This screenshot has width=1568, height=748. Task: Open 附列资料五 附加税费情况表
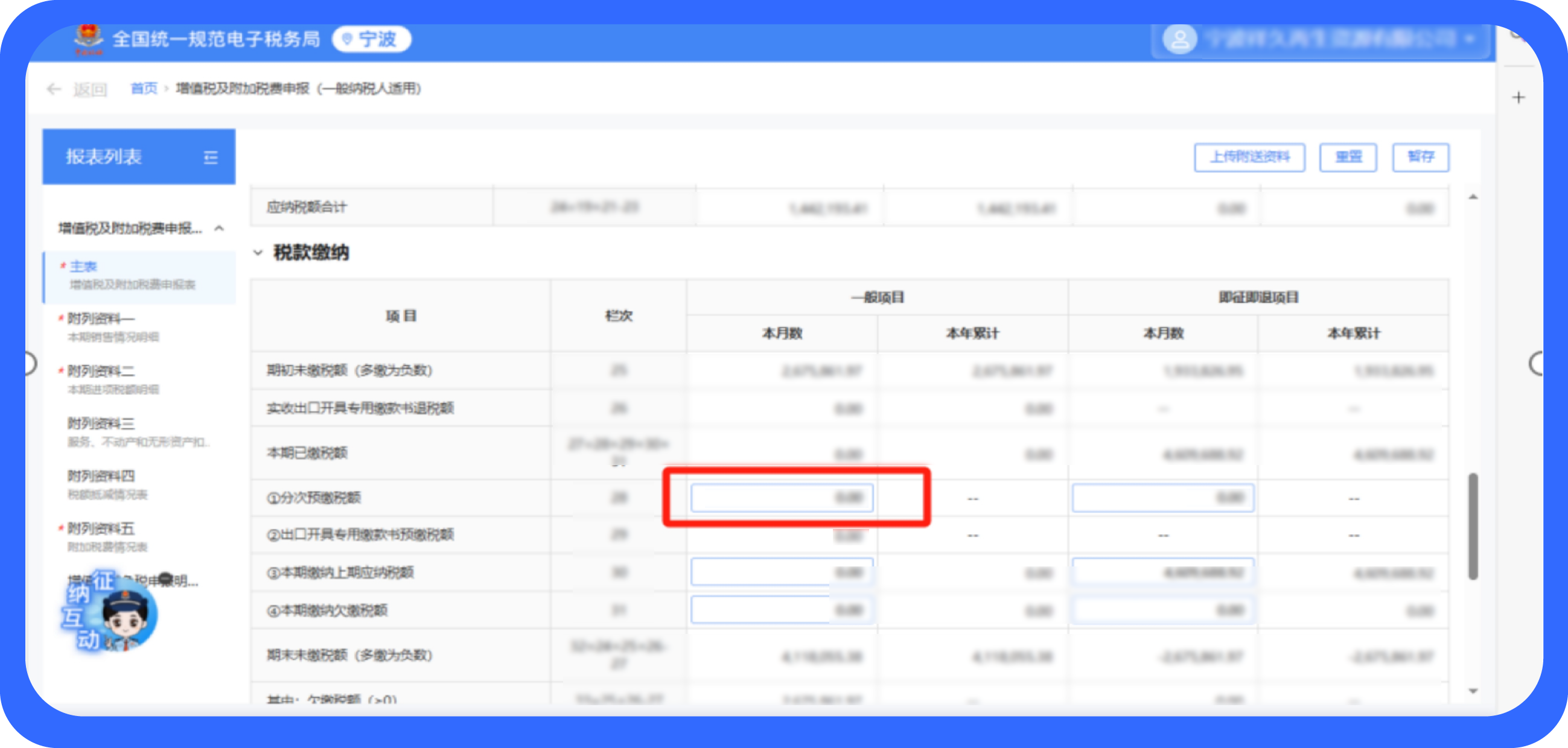coord(101,529)
